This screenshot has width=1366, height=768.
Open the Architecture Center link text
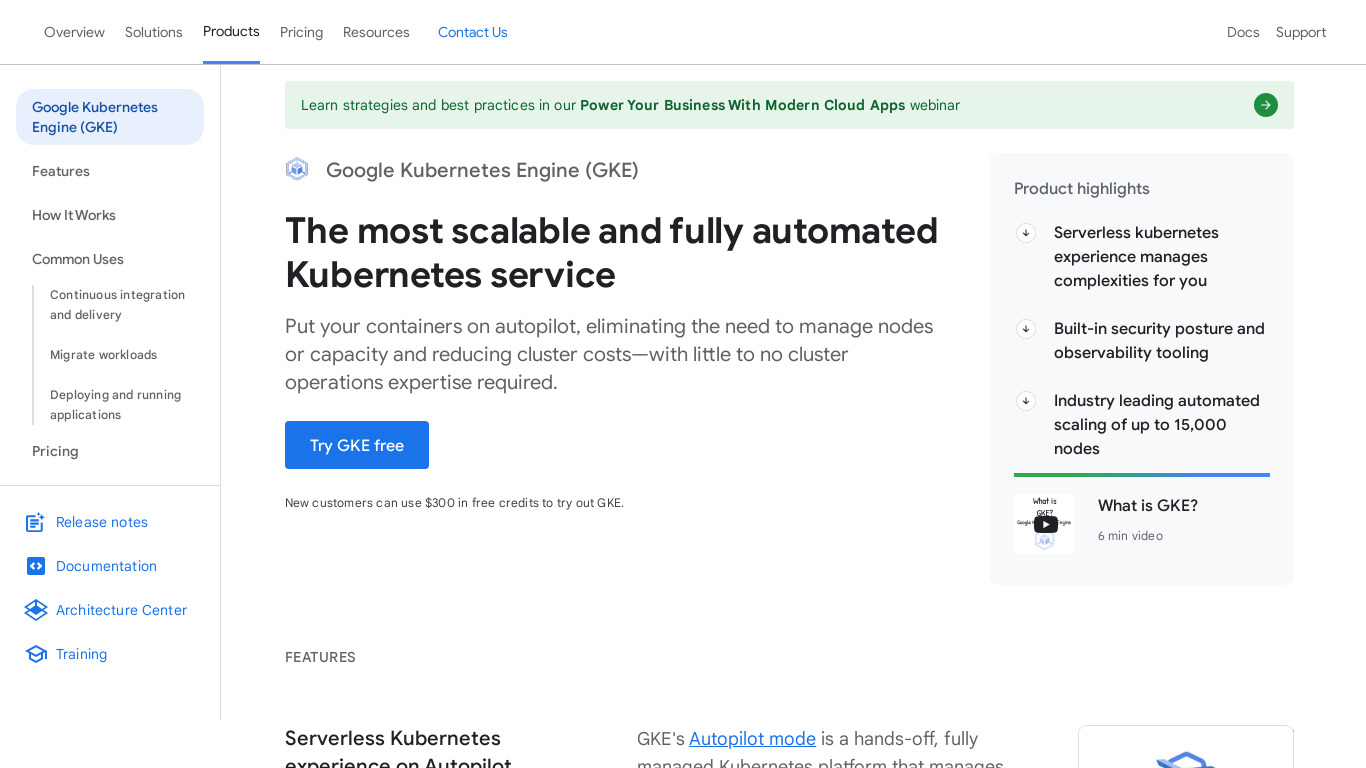(x=121, y=610)
